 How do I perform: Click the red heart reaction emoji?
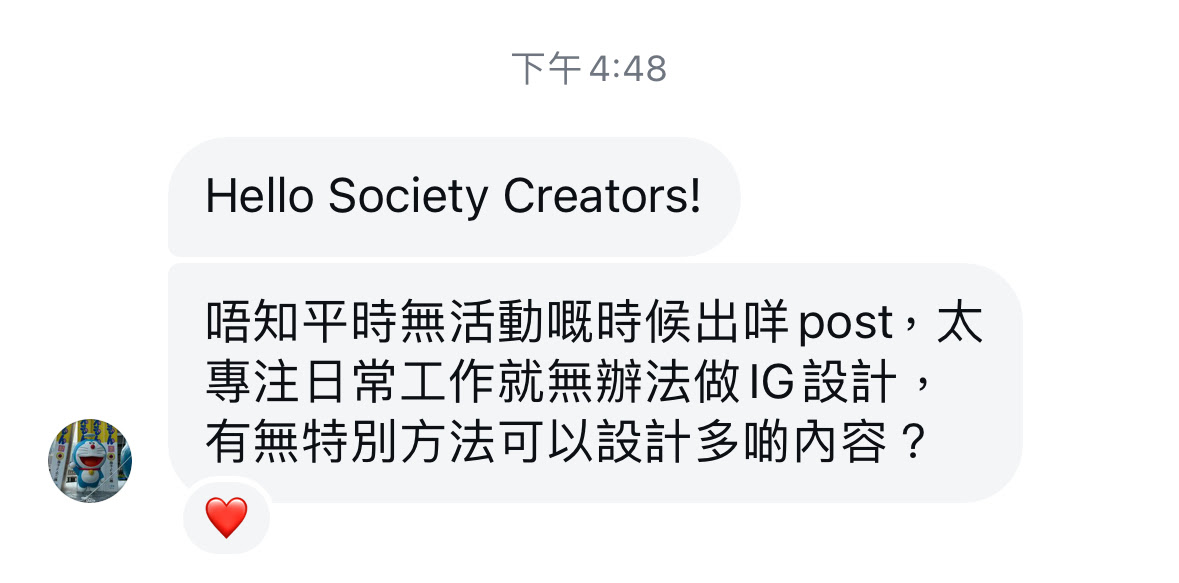(226, 518)
